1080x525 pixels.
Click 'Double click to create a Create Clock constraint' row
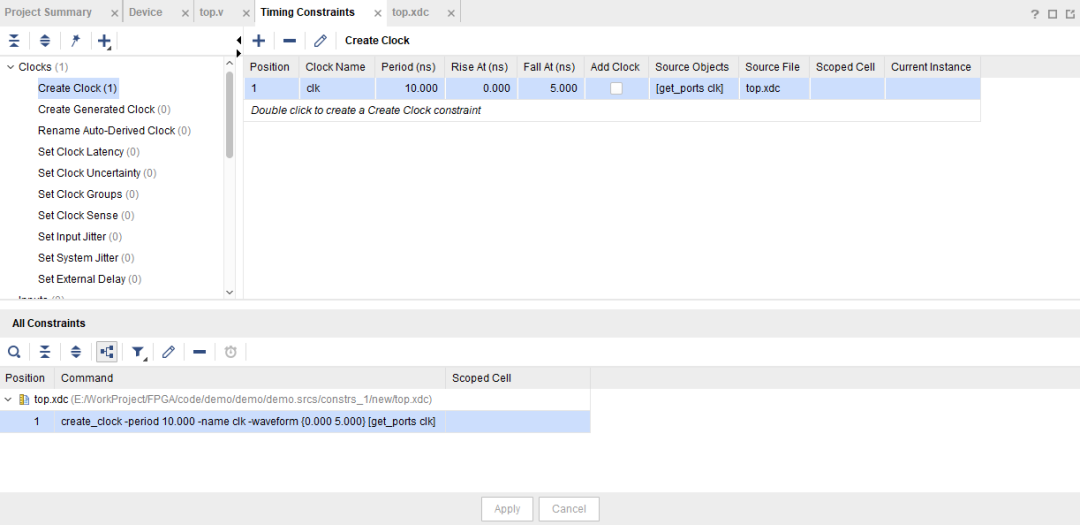click(612, 110)
